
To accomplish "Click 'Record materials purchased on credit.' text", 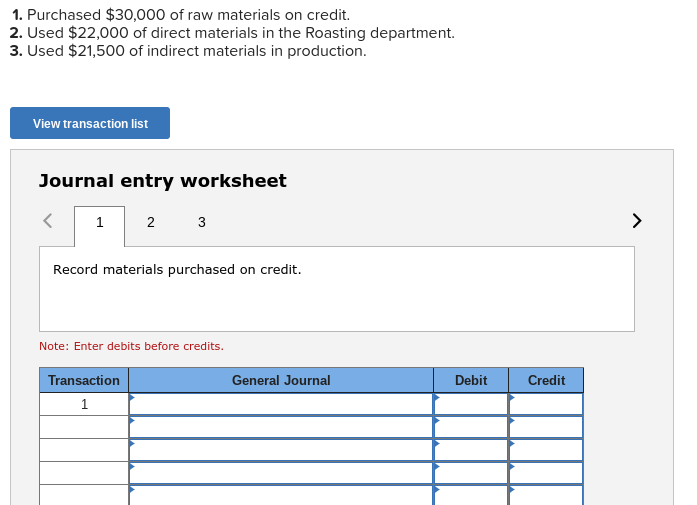I will pyautogui.click(x=177, y=270).
